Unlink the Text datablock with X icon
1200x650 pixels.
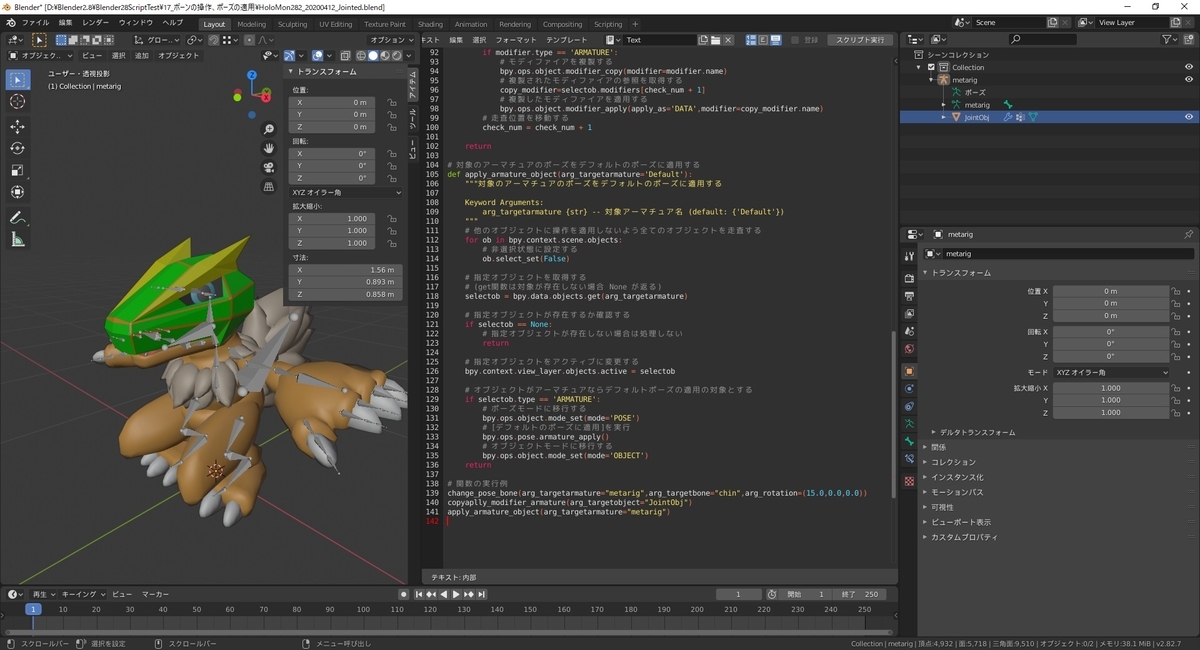tap(728, 40)
